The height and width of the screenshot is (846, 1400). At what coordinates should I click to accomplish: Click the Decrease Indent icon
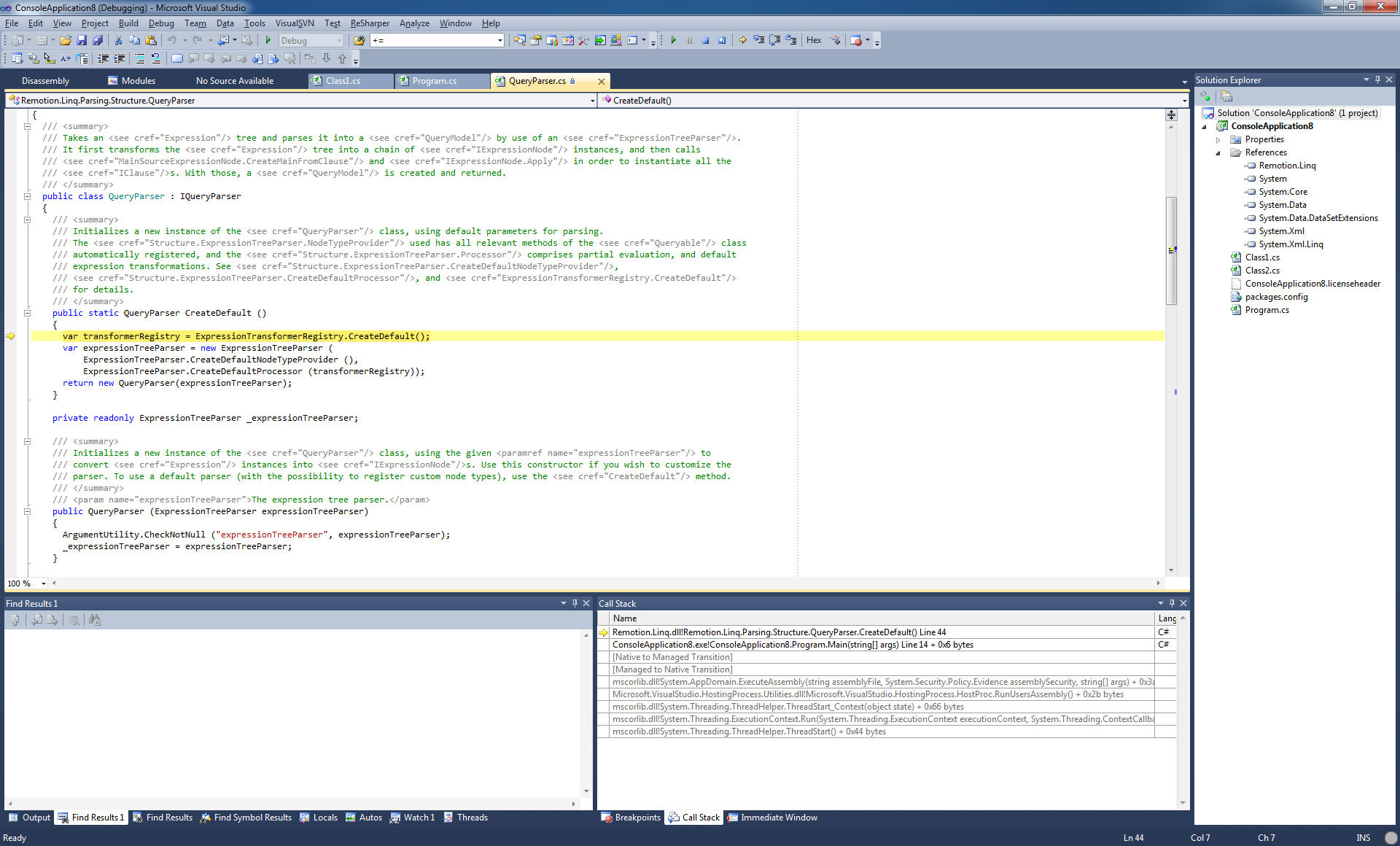tap(104, 59)
